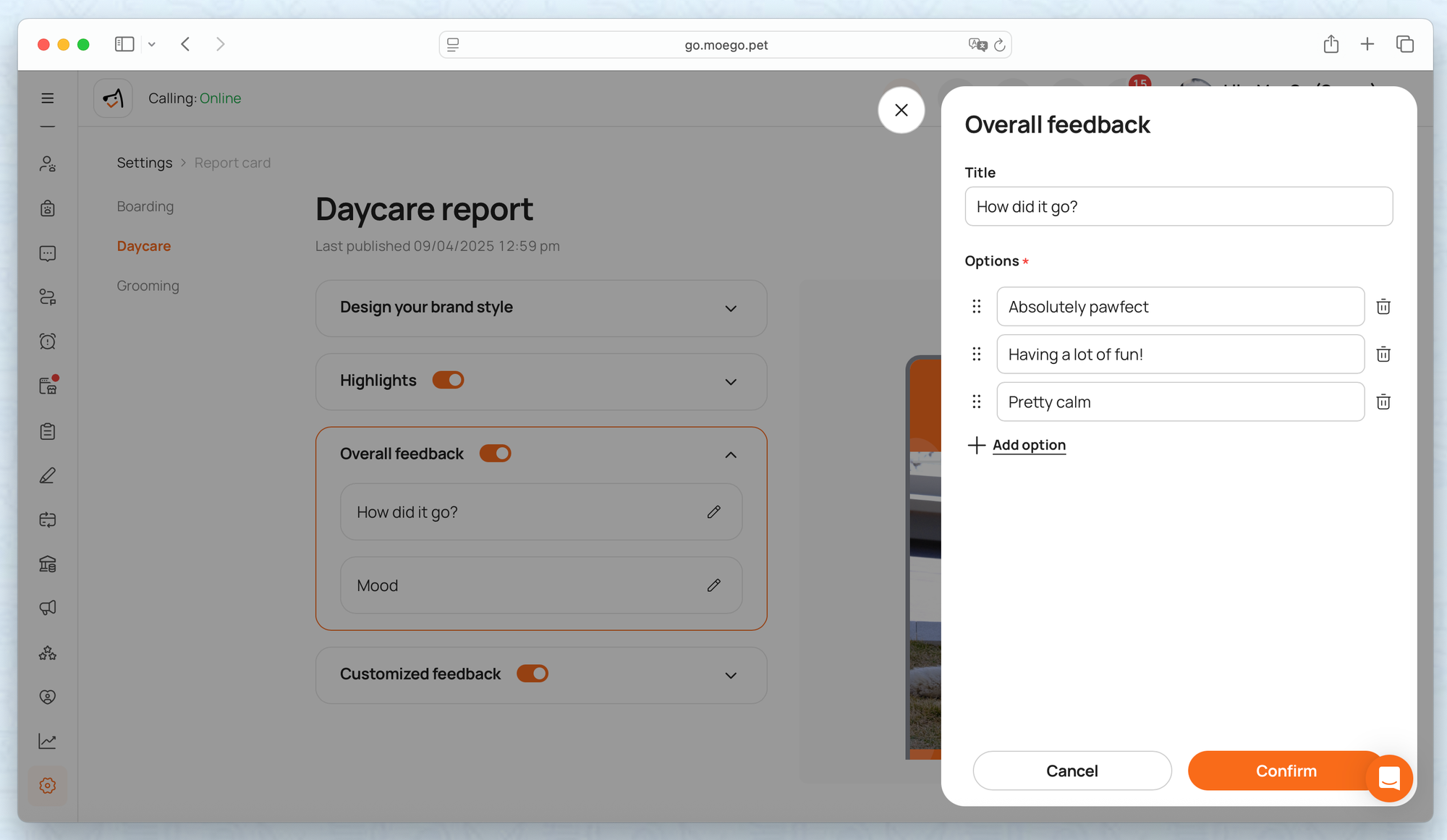Click the 'Add option' link
Image resolution: width=1447 pixels, height=840 pixels.
point(1028,445)
